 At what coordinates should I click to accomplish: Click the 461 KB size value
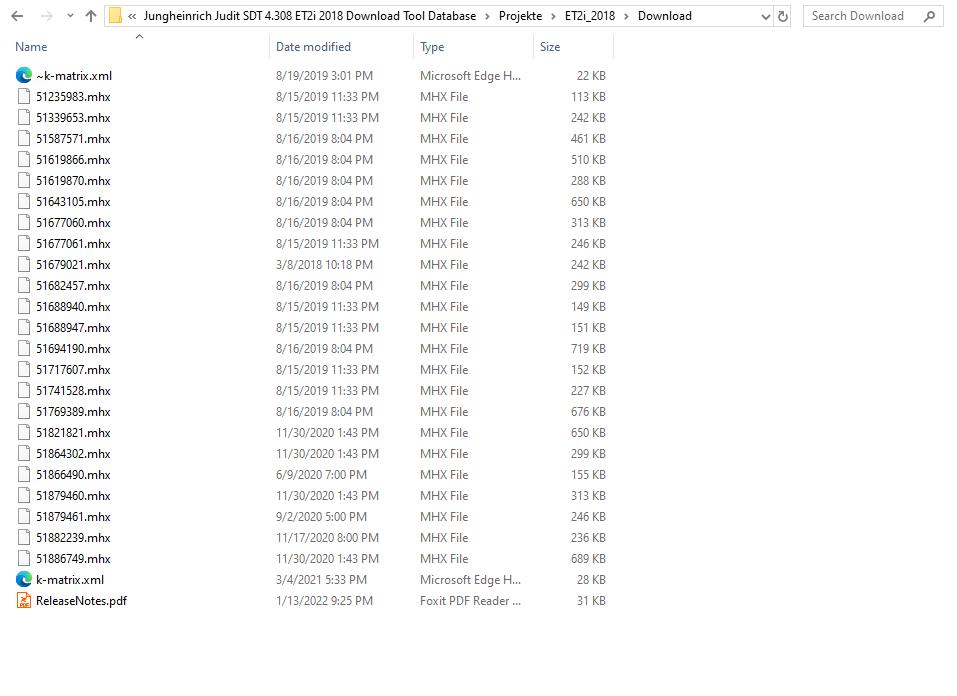click(588, 139)
